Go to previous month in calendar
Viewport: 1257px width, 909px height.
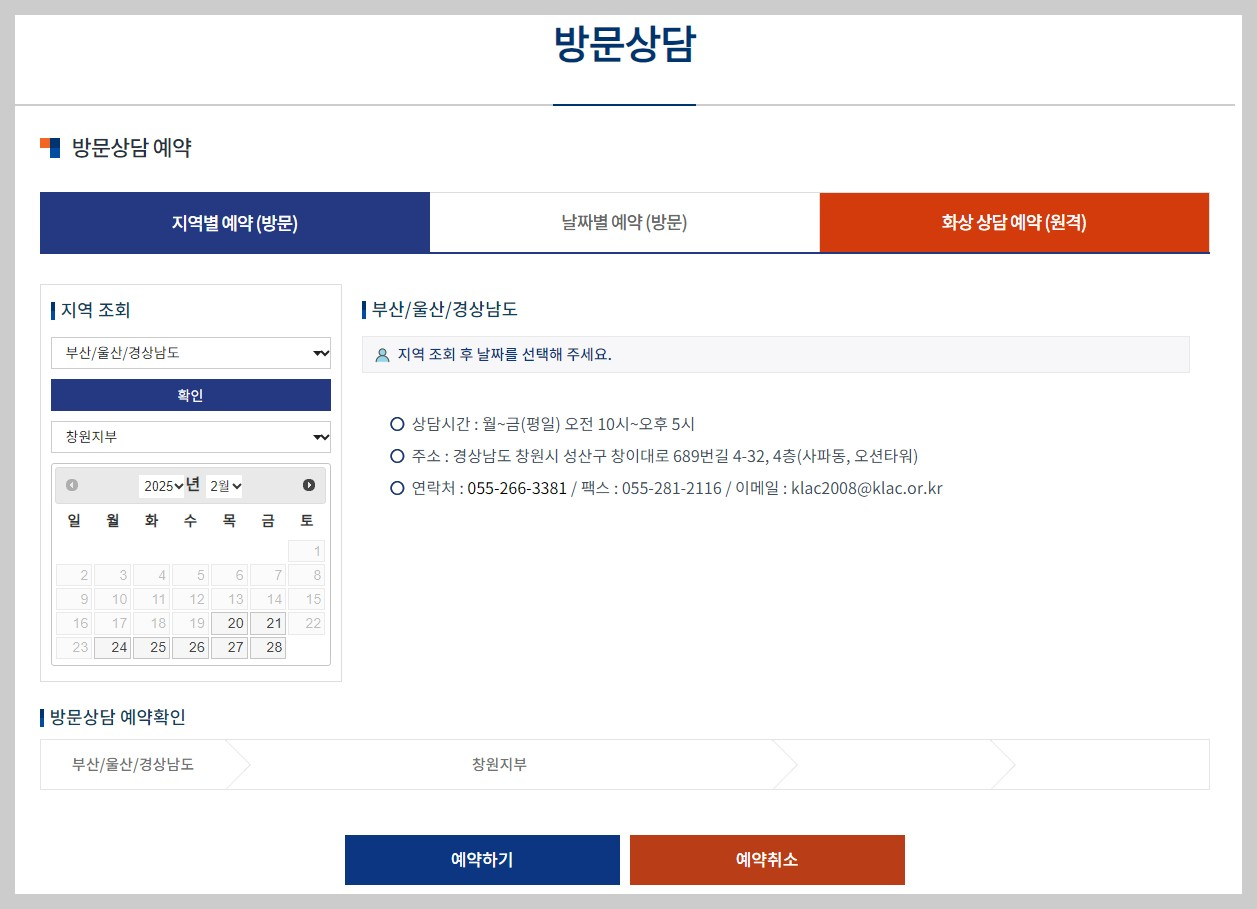(x=72, y=485)
